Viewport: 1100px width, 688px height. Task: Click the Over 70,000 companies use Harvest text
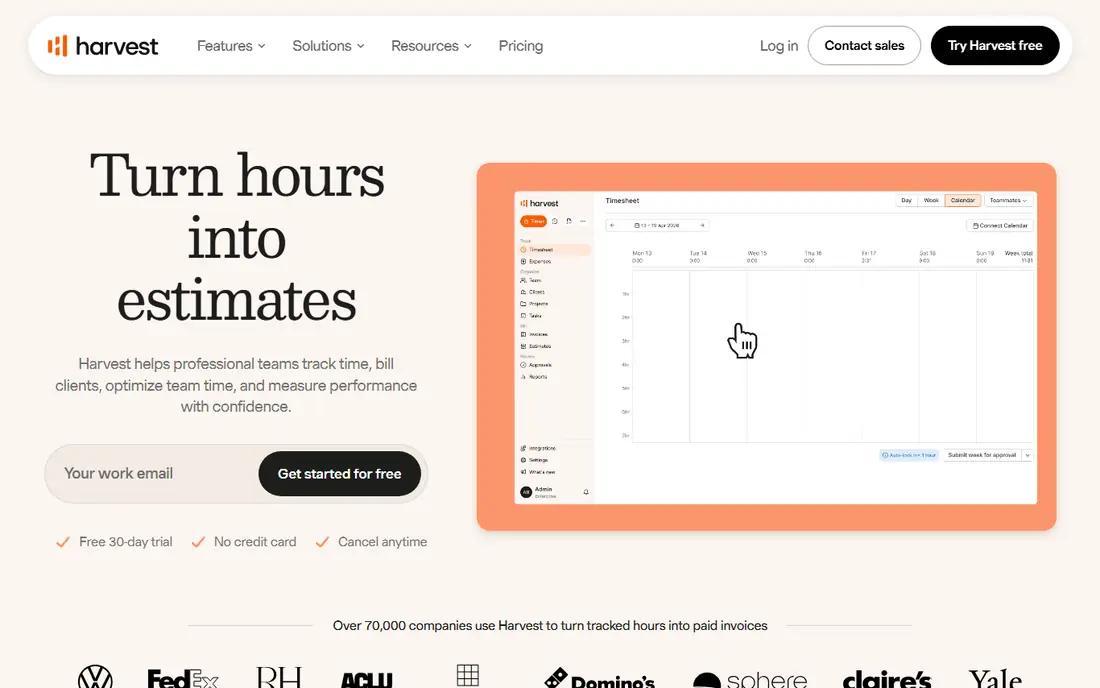point(550,626)
